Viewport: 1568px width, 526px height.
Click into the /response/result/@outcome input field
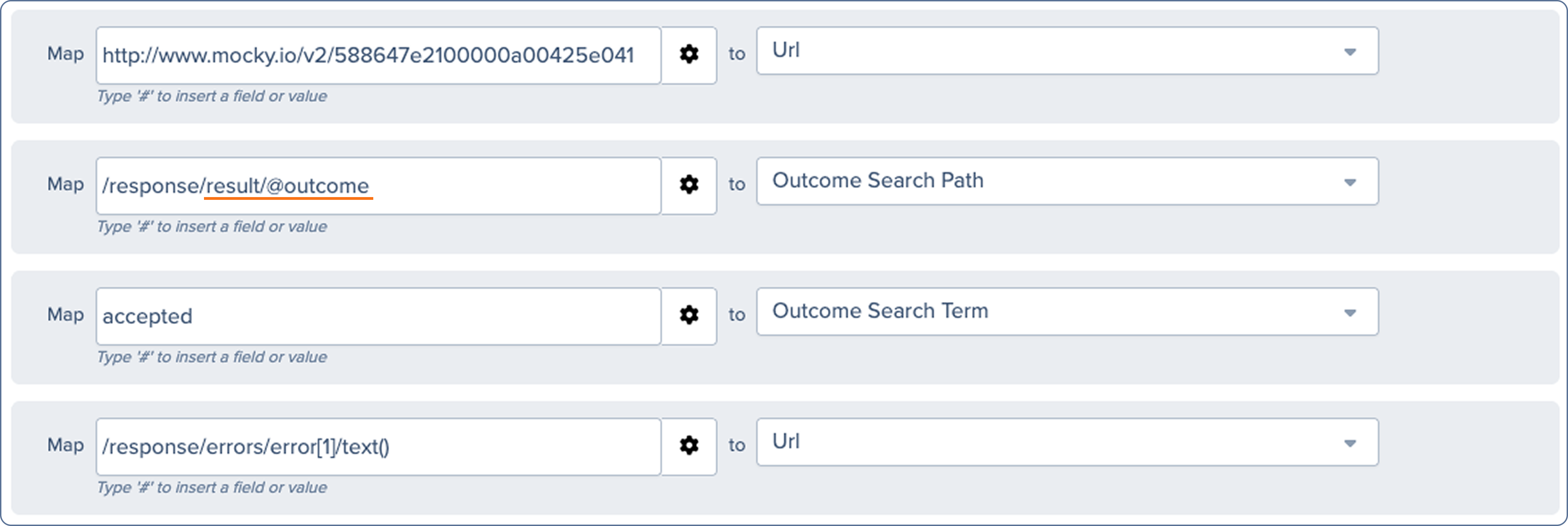[377, 186]
